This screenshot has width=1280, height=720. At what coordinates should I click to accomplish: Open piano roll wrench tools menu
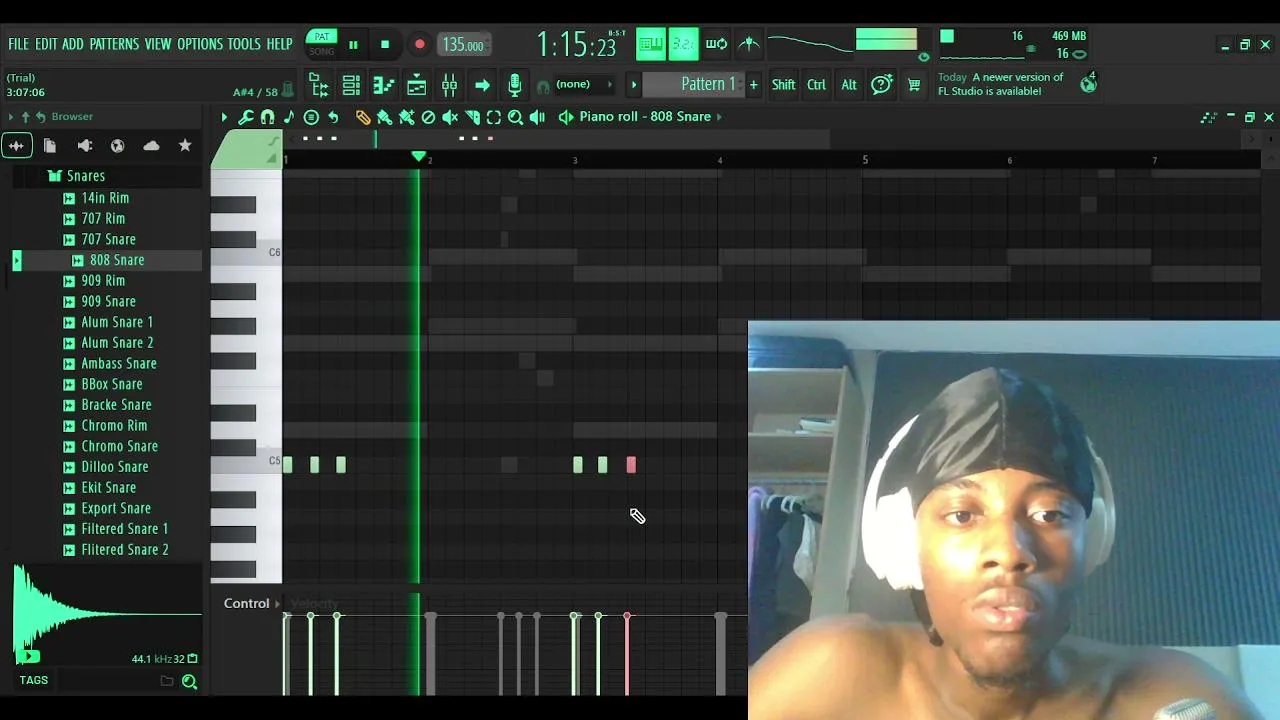click(x=246, y=117)
